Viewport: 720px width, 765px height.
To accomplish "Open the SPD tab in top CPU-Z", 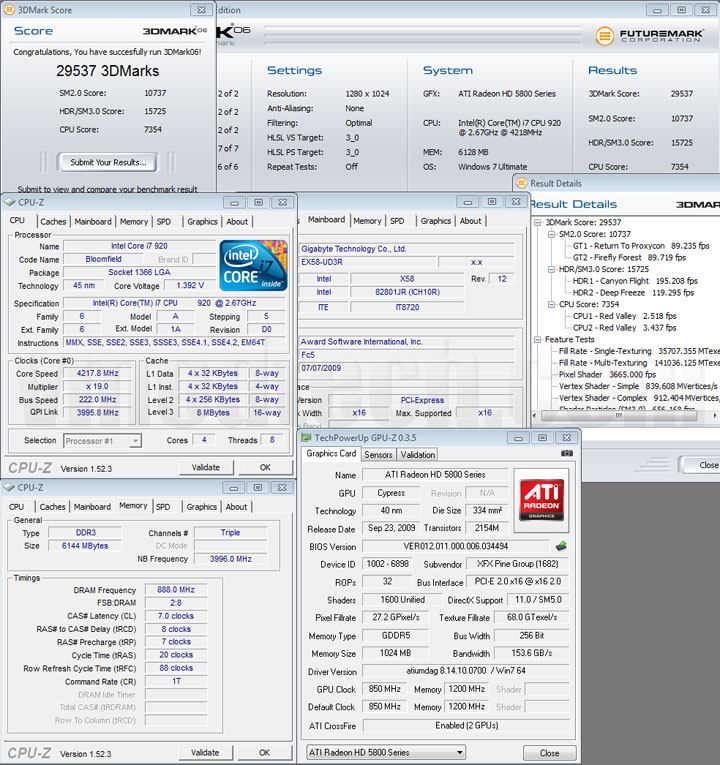I will (x=164, y=221).
